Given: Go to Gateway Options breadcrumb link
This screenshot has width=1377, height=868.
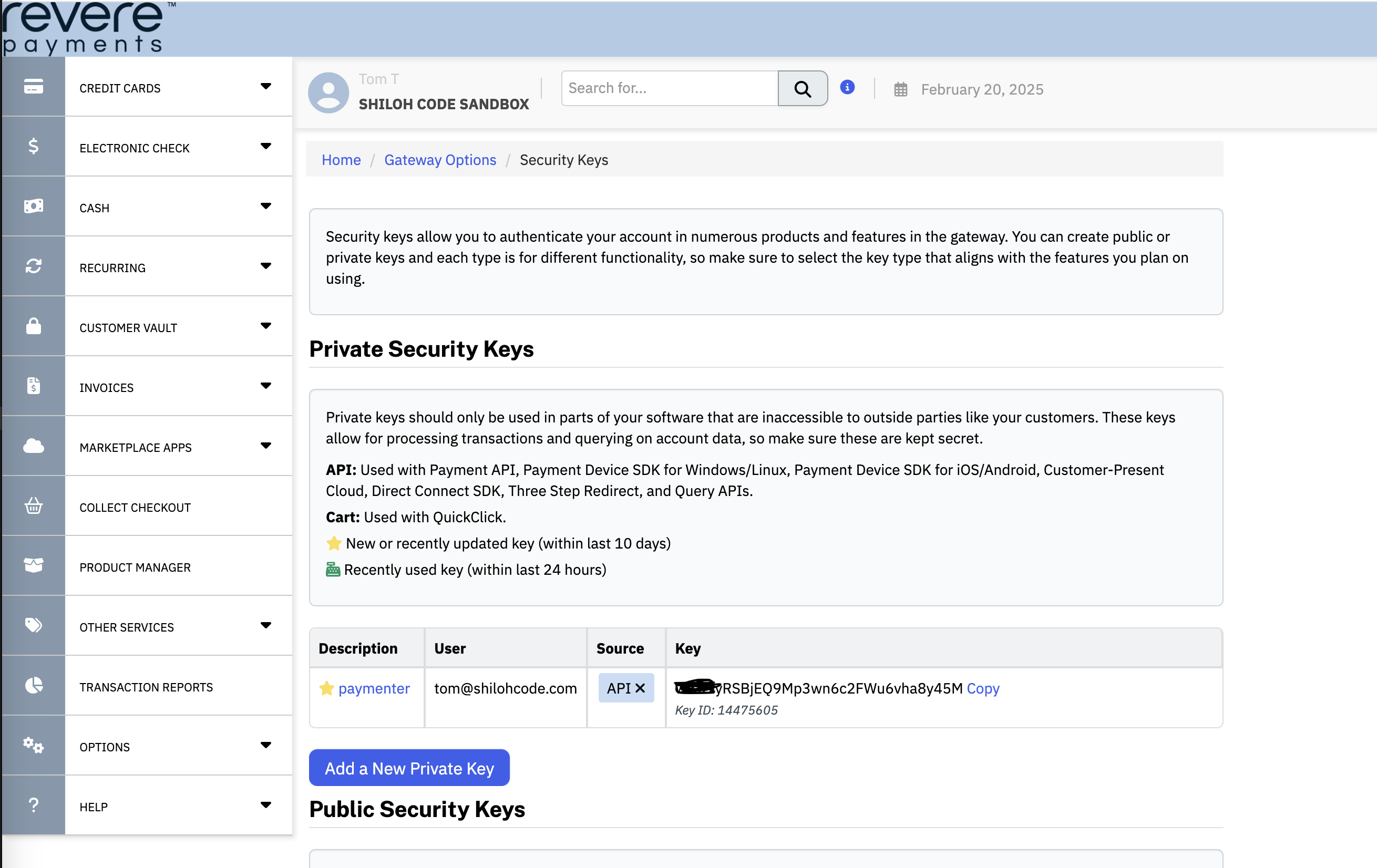Looking at the screenshot, I should pyautogui.click(x=440, y=160).
